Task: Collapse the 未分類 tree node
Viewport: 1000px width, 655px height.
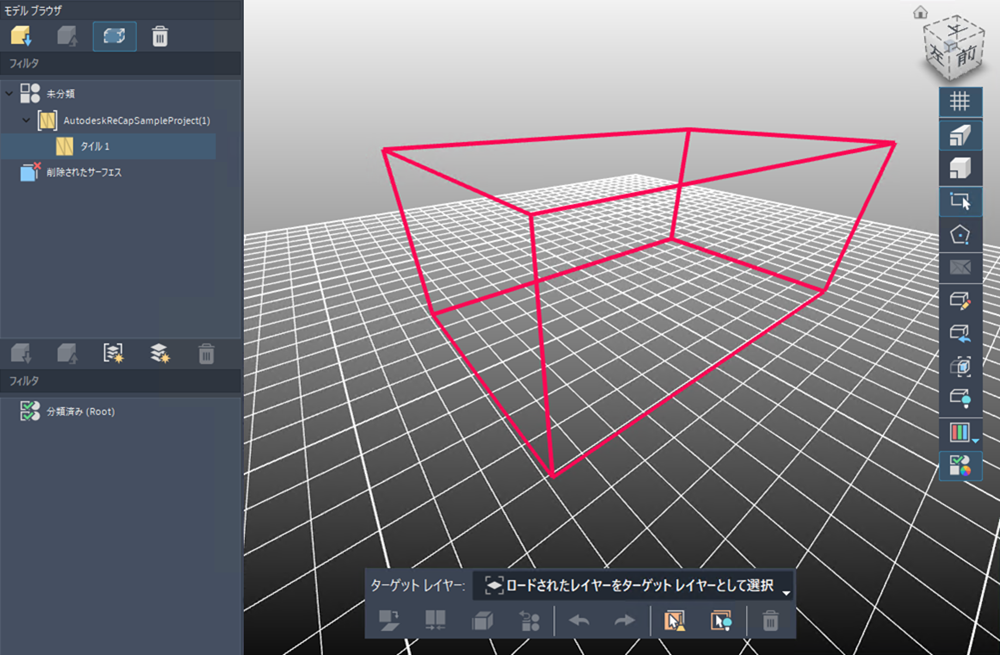Action: (9, 94)
